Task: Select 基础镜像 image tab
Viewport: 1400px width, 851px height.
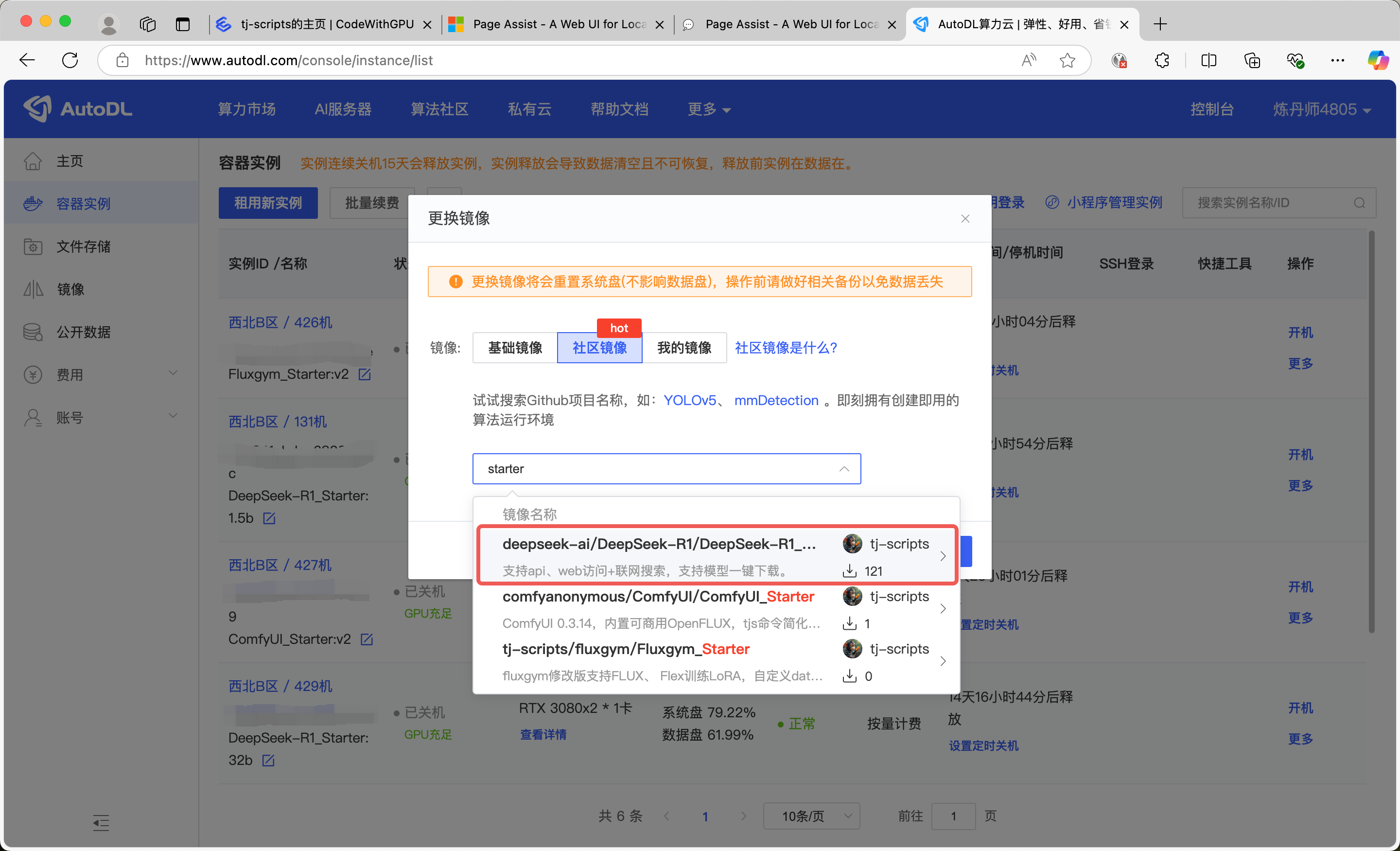Action: 515,347
